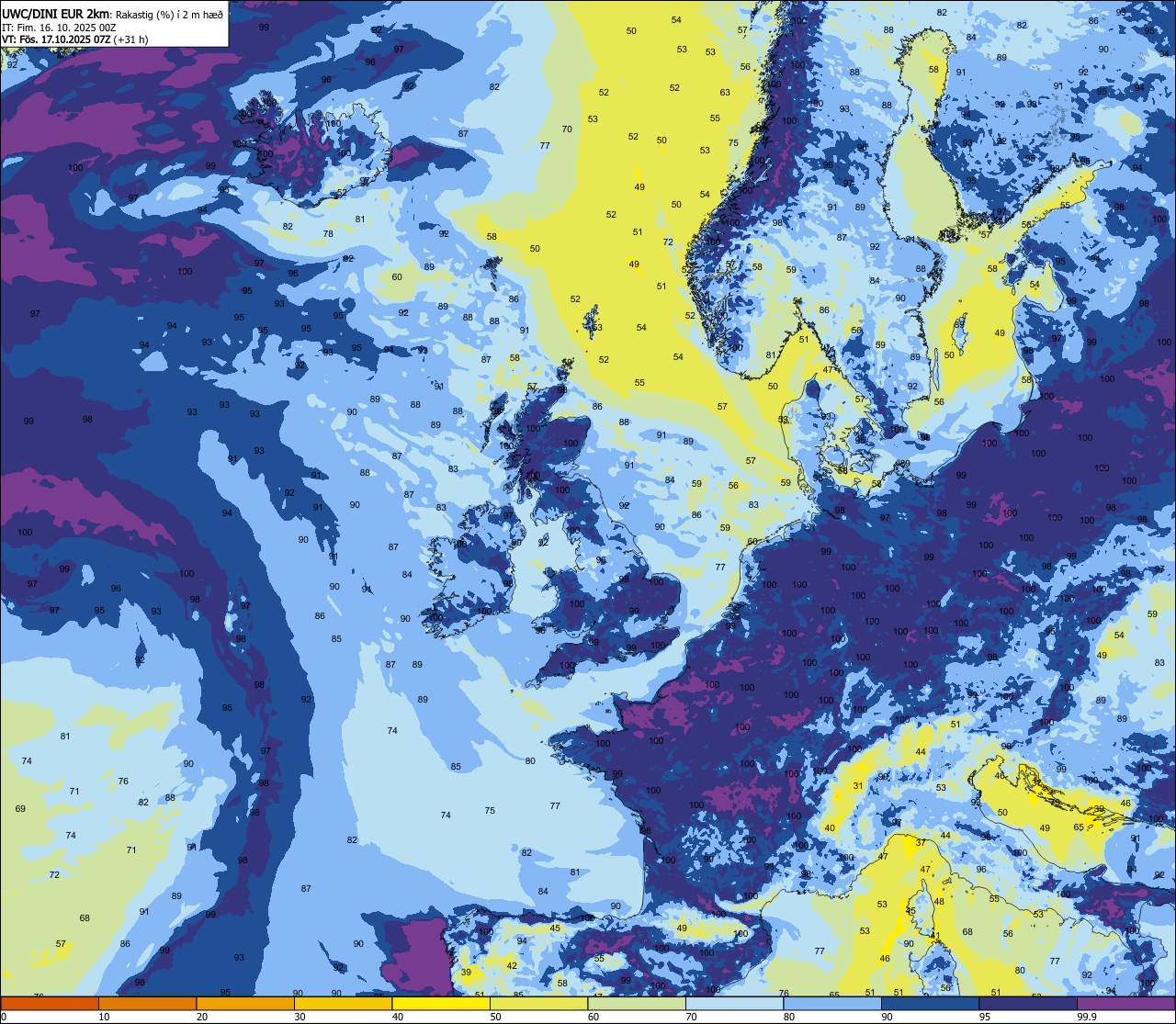Click the purple legend segment above 99.9
1176x1024 pixels.
pyautogui.click(x=1125, y=1003)
